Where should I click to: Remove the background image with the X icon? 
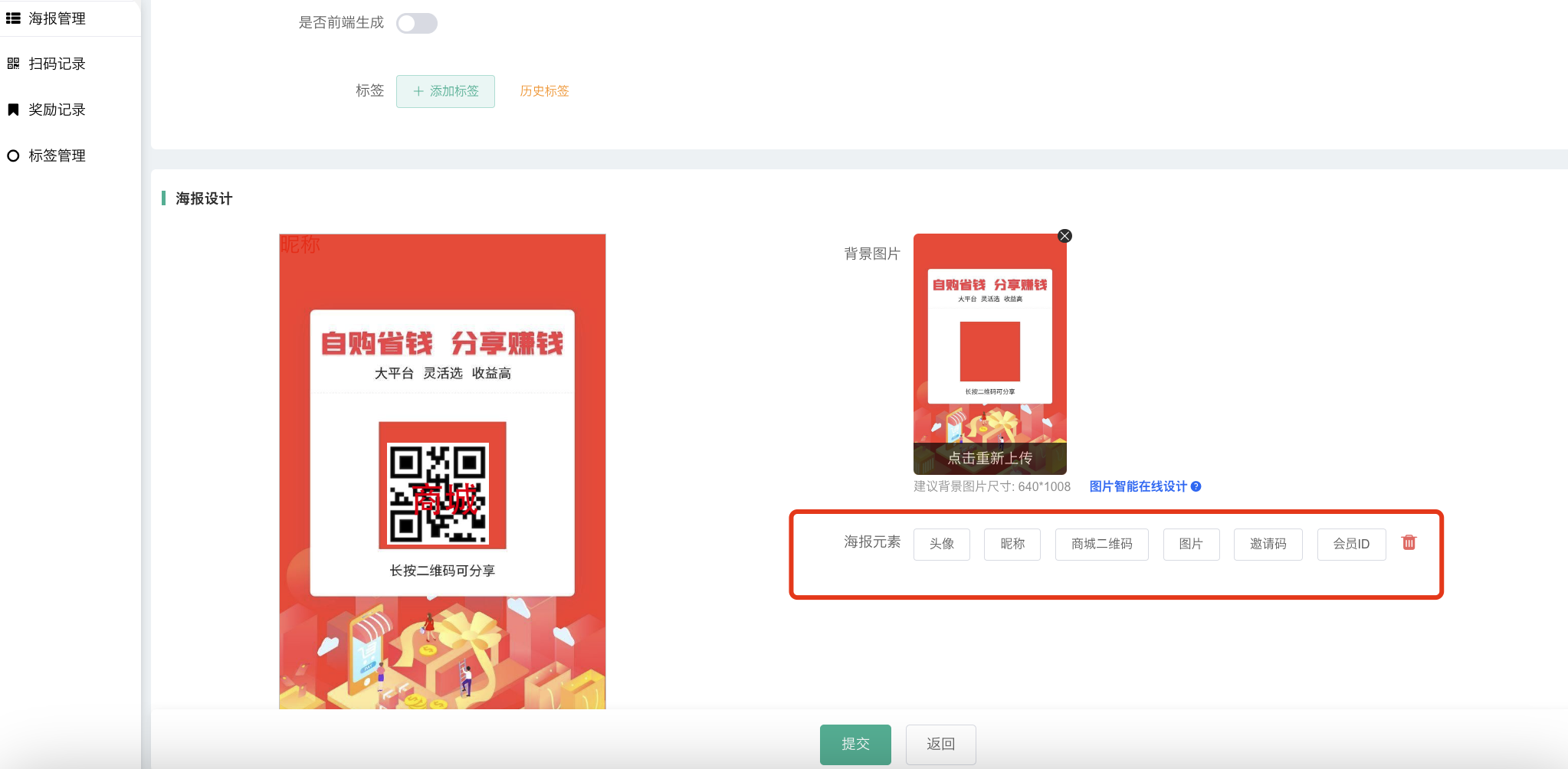pos(1064,236)
